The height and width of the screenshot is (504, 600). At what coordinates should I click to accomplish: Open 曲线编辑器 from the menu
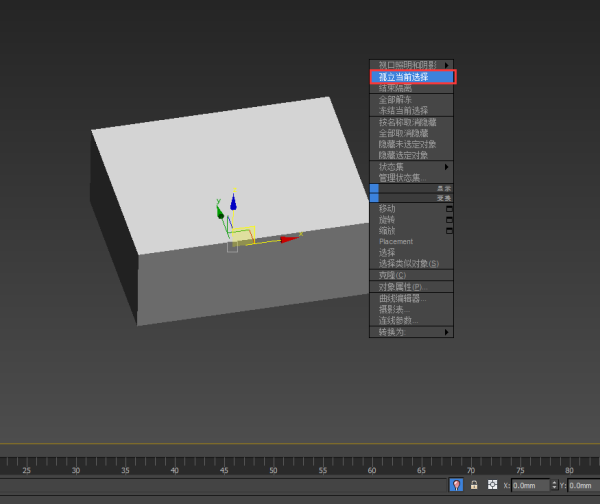402,298
